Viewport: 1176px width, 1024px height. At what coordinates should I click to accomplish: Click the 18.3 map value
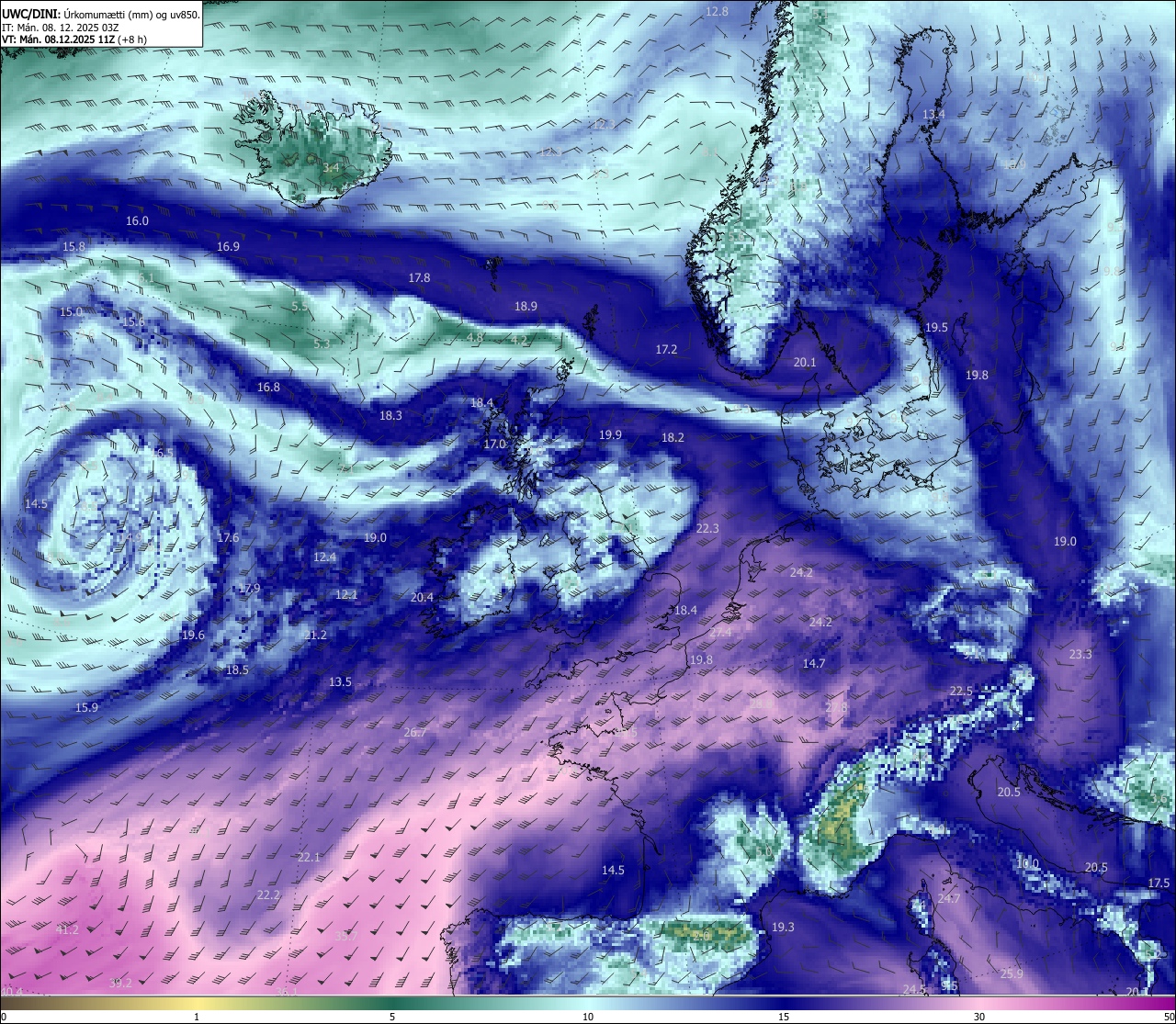coord(390,415)
